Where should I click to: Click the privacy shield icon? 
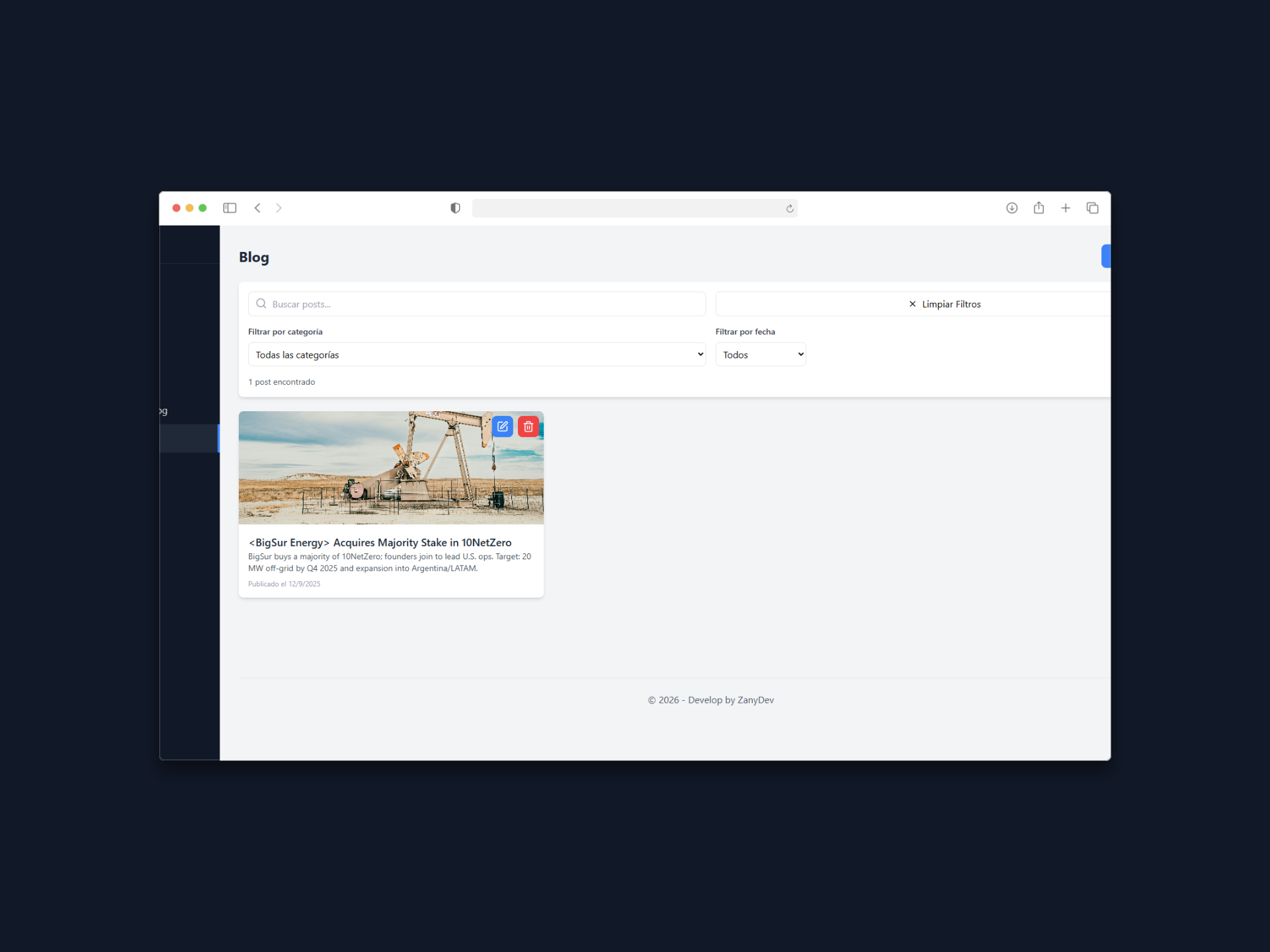coord(455,208)
